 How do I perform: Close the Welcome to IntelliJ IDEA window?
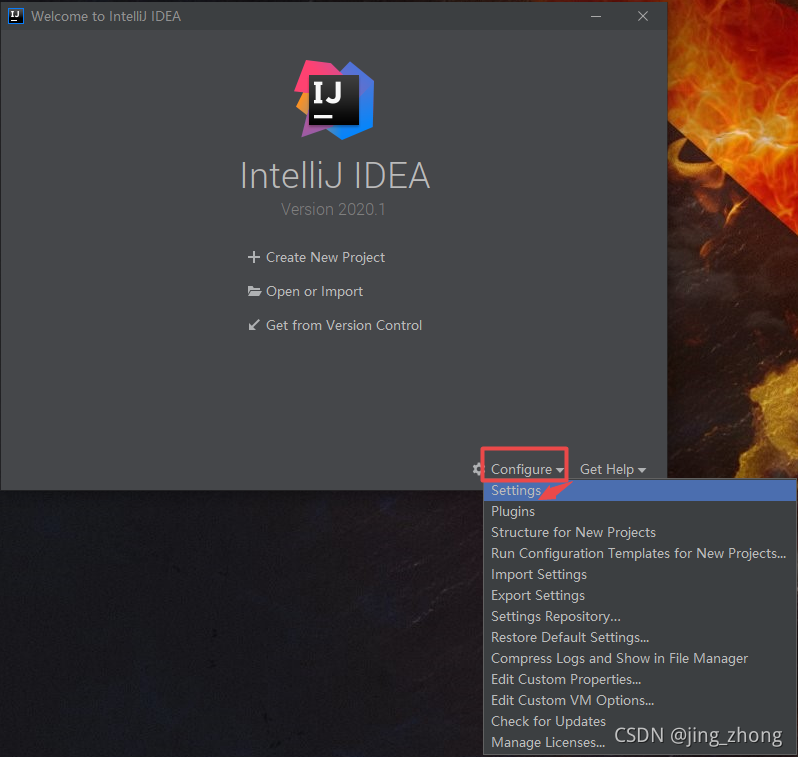click(x=643, y=16)
